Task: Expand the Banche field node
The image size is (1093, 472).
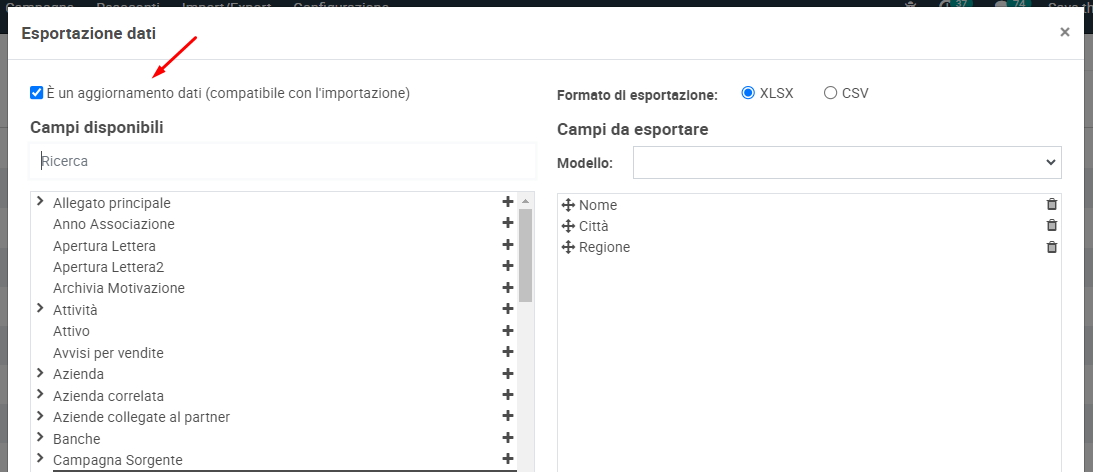Action: (x=40, y=438)
